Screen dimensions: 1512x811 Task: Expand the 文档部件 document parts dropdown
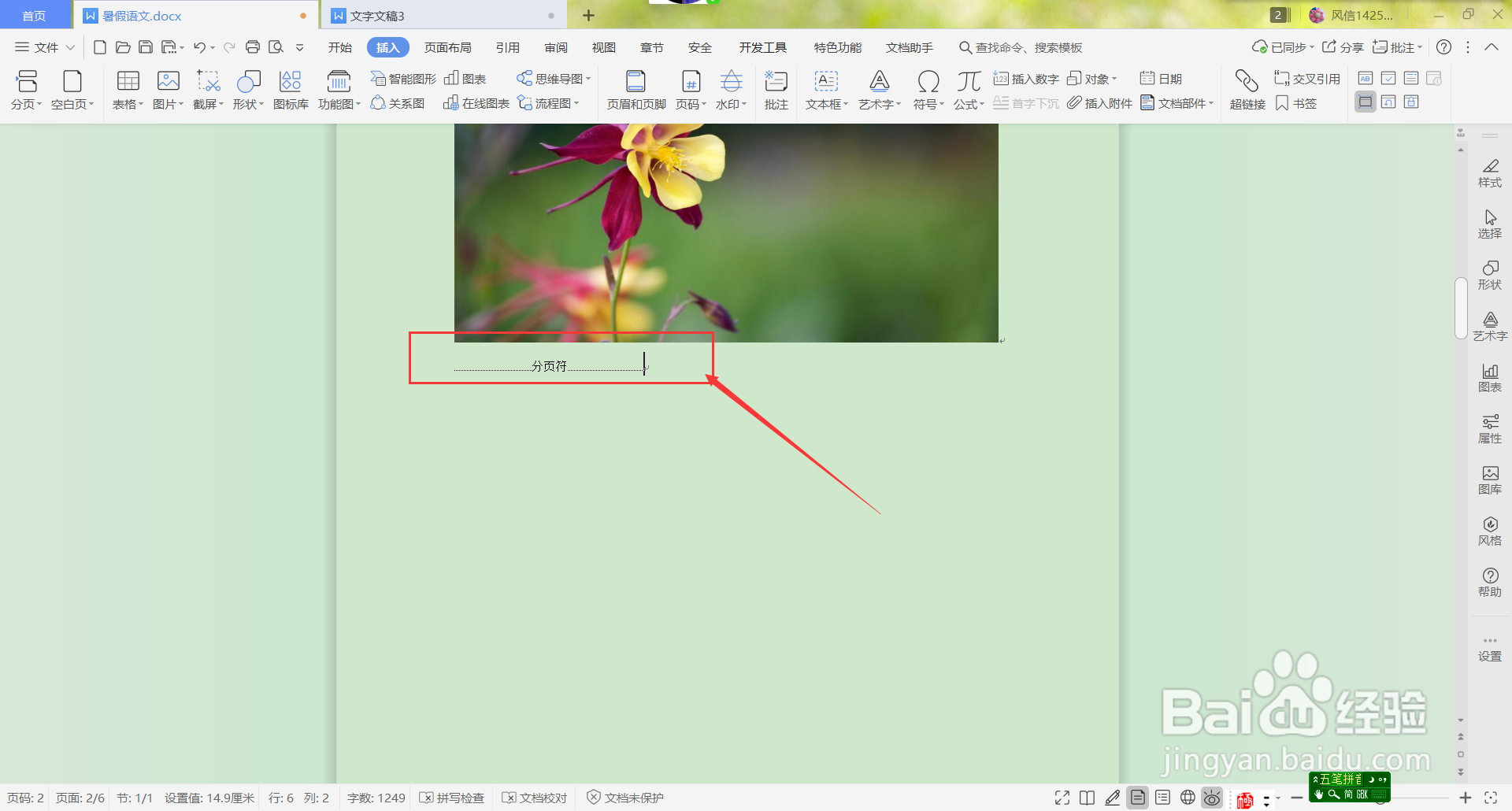(x=1211, y=103)
